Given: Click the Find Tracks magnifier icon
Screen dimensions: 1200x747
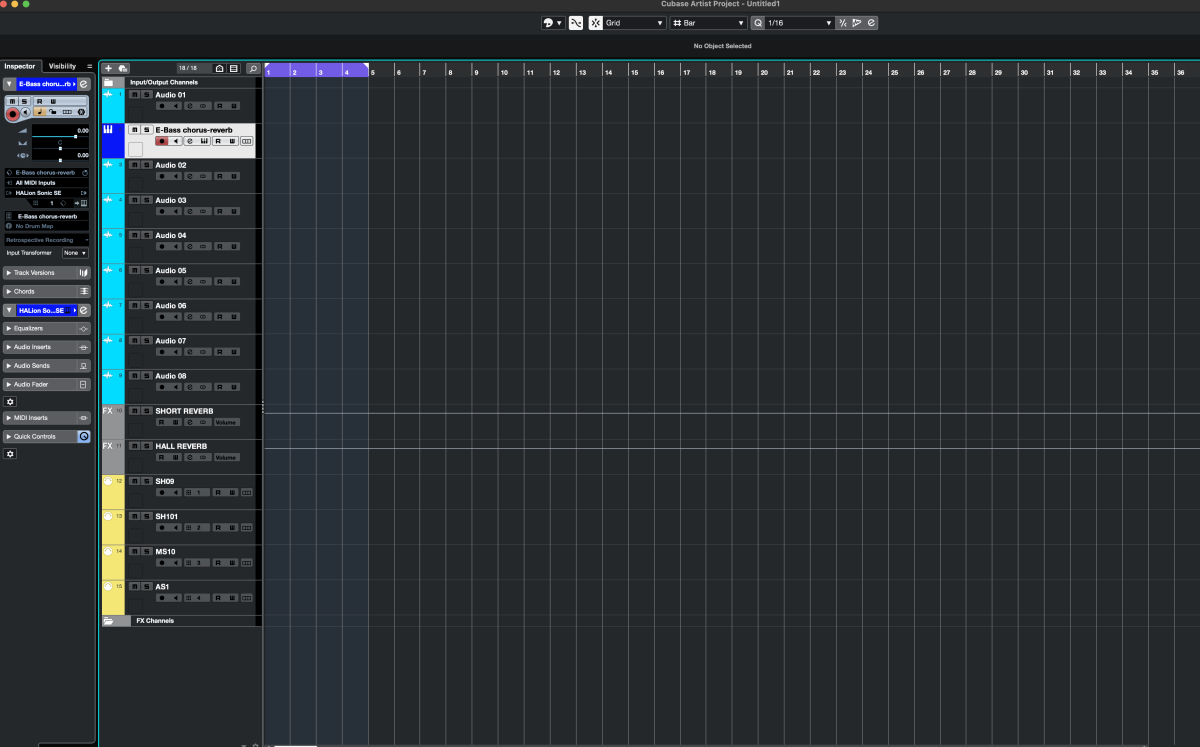Looking at the screenshot, I should click(x=253, y=68).
